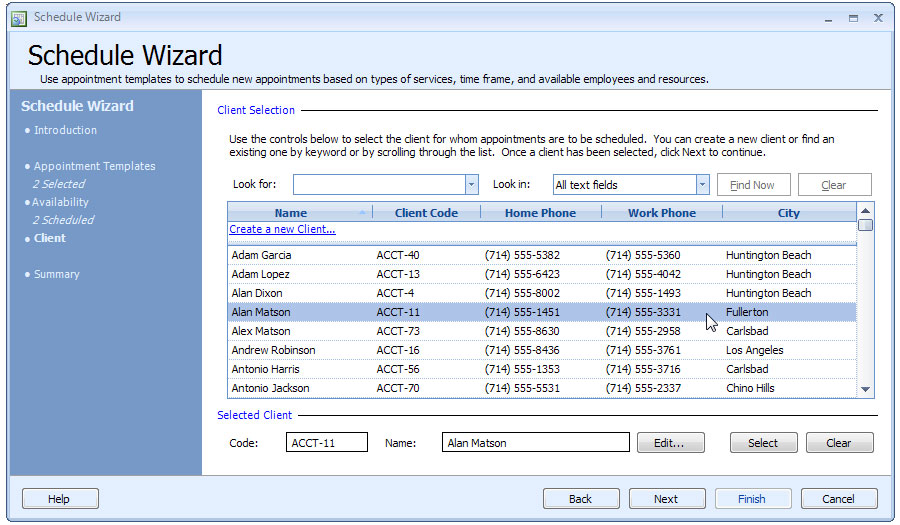This screenshot has height=525, width=900.
Task: Click home phone (714) 555-8002
Action: pos(522,293)
